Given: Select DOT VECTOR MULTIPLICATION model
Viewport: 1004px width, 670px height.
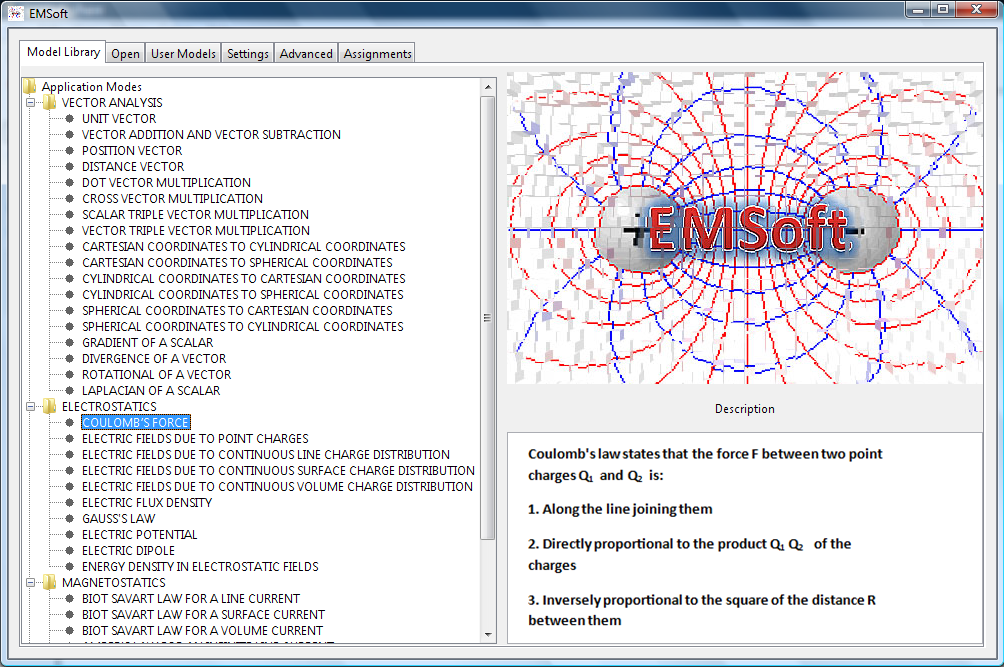Looking at the screenshot, I should pos(166,182).
